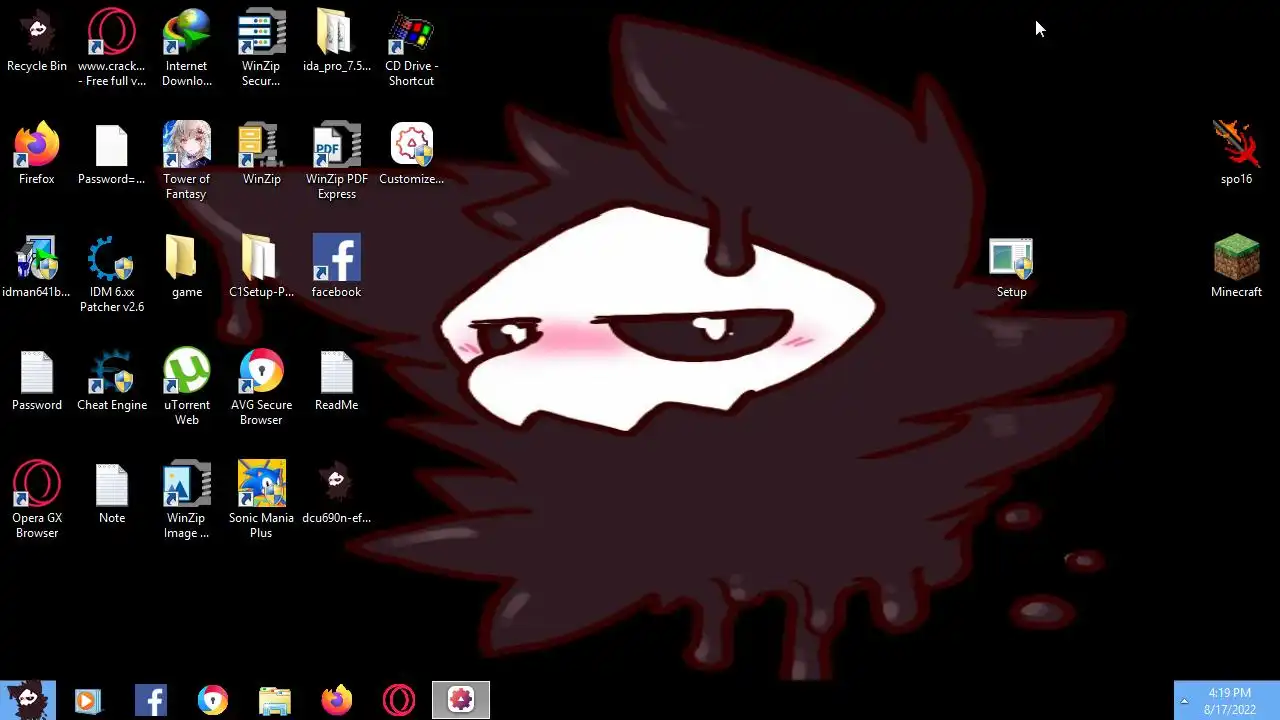
Task: Launch Cheat Engine shortcut
Action: (x=112, y=380)
